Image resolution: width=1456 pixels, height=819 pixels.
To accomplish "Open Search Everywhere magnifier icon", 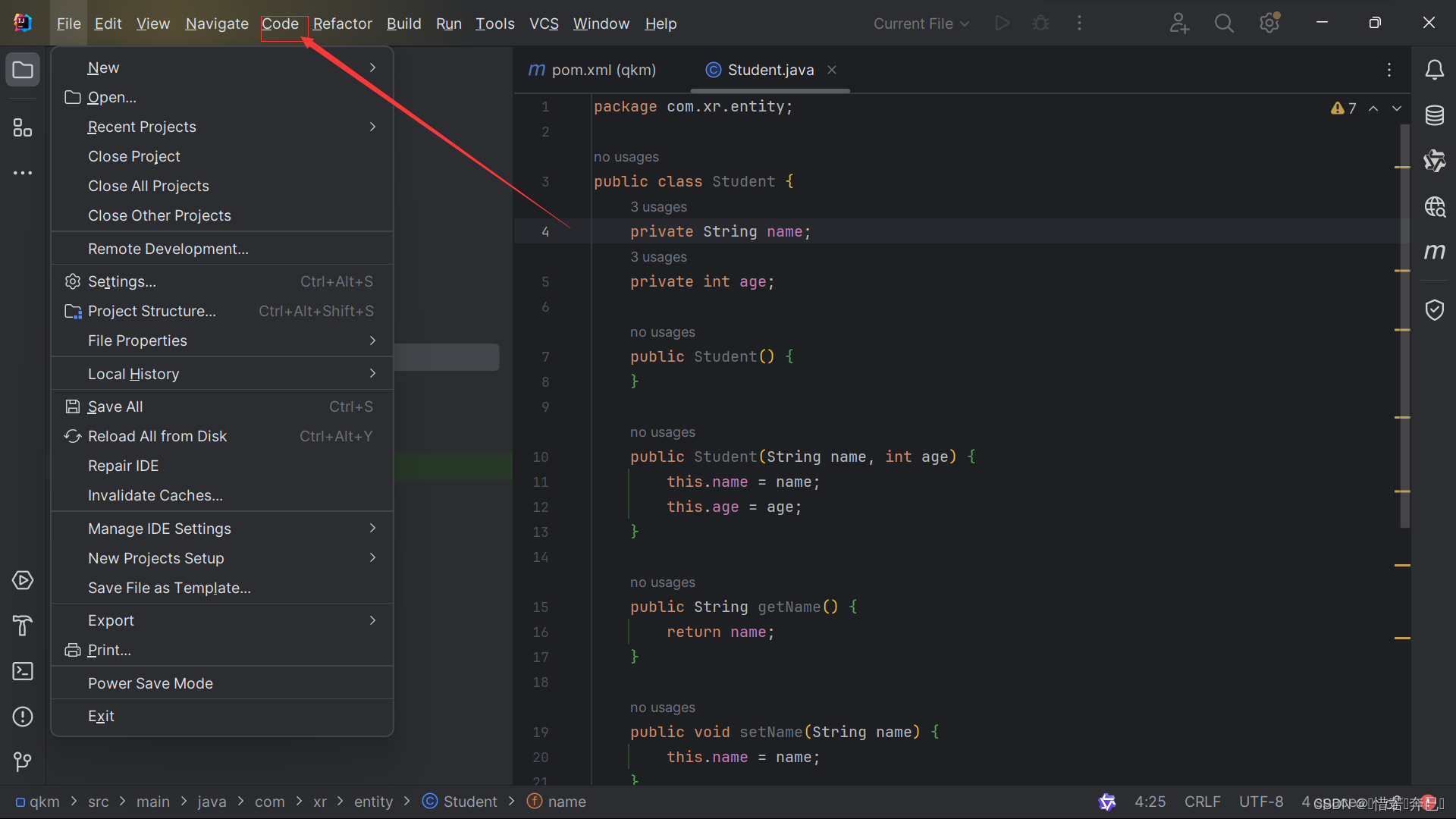I will tap(1224, 23).
